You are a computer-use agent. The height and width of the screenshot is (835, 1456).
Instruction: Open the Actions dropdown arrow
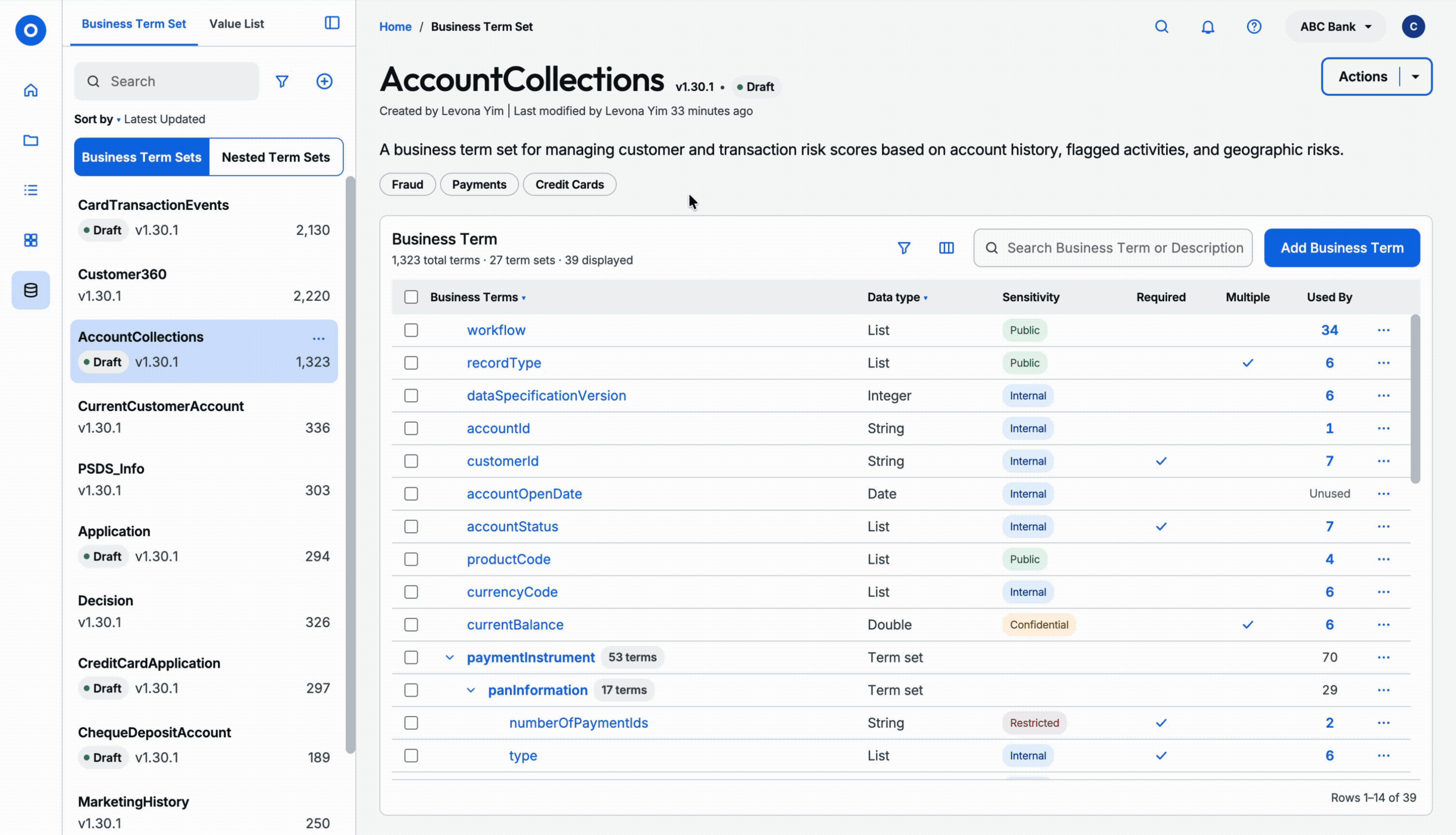tap(1415, 76)
